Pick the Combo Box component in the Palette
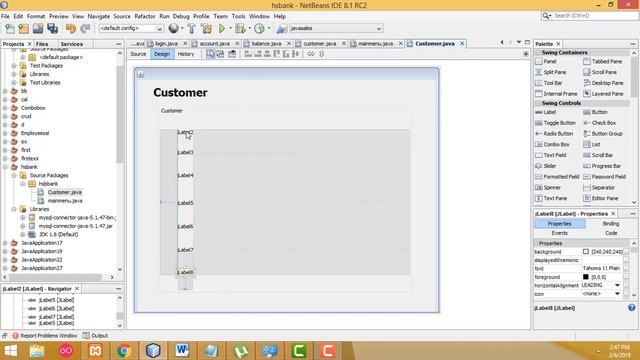The width and height of the screenshot is (640, 360). (552, 144)
